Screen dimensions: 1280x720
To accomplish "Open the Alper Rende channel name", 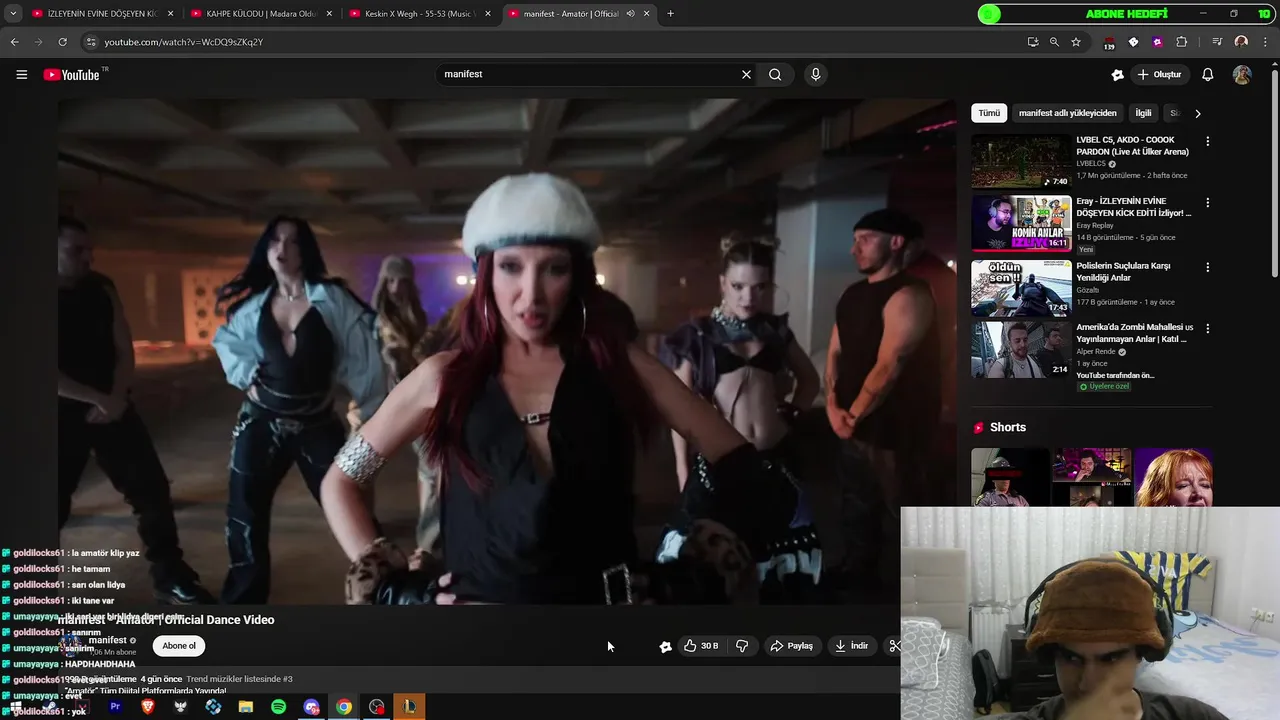I will [1096, 352].
